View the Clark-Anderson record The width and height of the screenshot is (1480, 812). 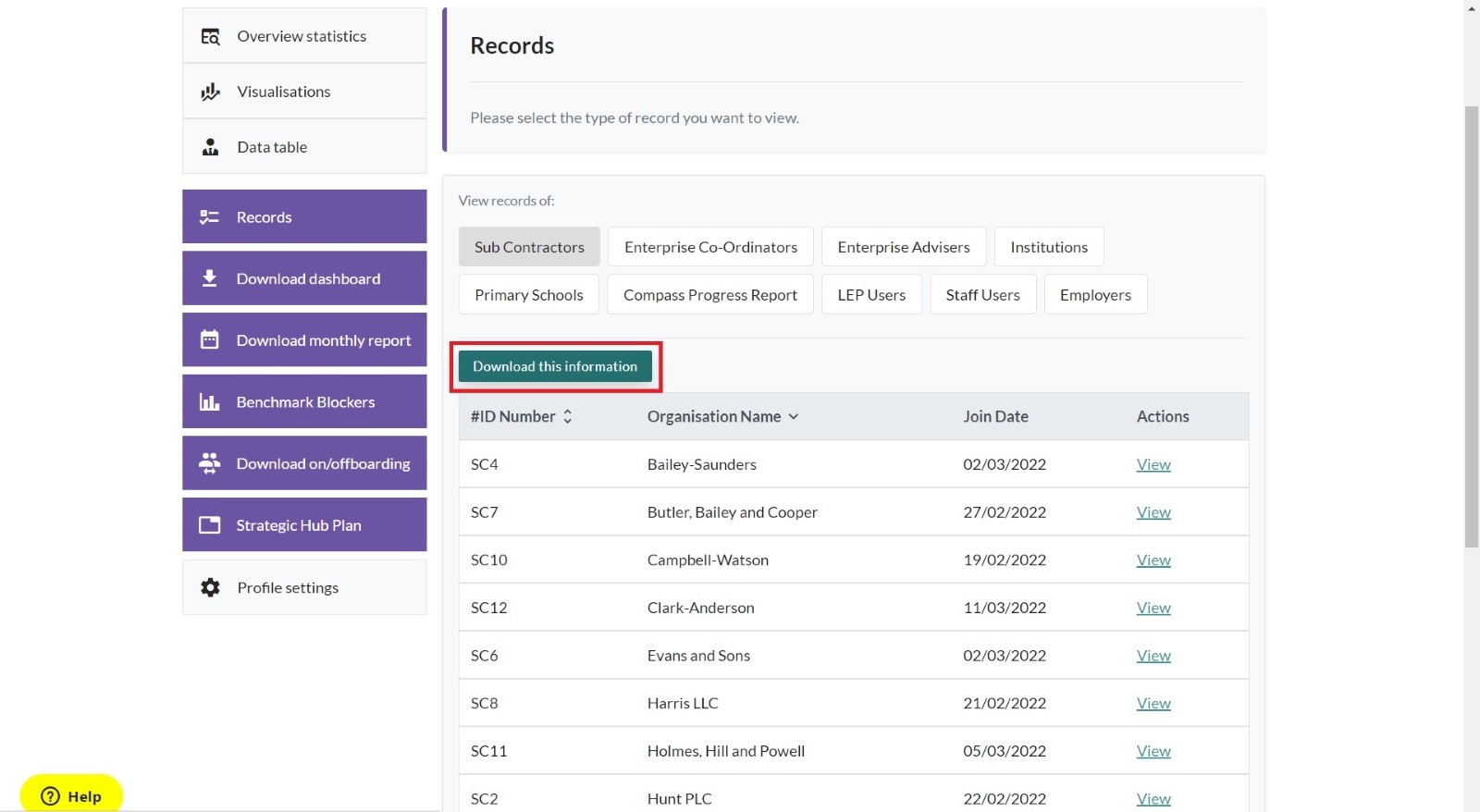click(x=1153, y=608)
